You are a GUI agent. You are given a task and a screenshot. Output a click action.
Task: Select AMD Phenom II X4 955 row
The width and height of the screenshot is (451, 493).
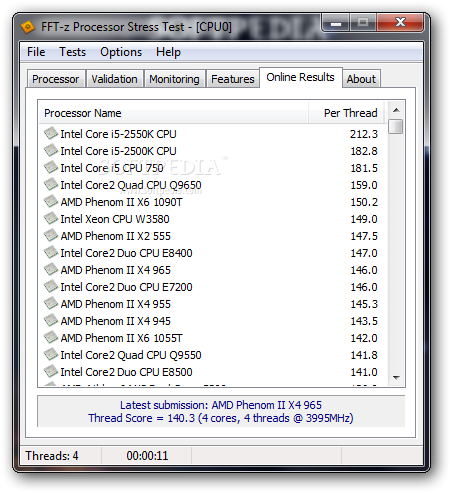pyautogui.click(x=213, y=304)
